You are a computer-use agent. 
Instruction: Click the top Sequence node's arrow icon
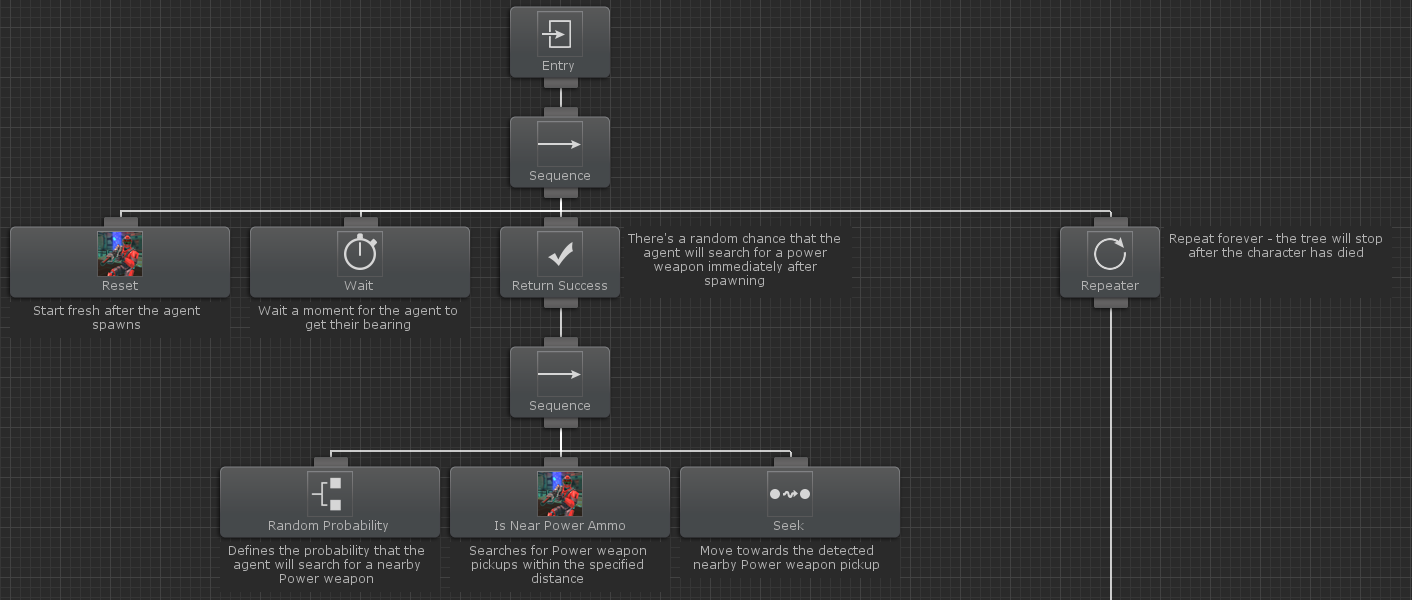coord(559,143)
